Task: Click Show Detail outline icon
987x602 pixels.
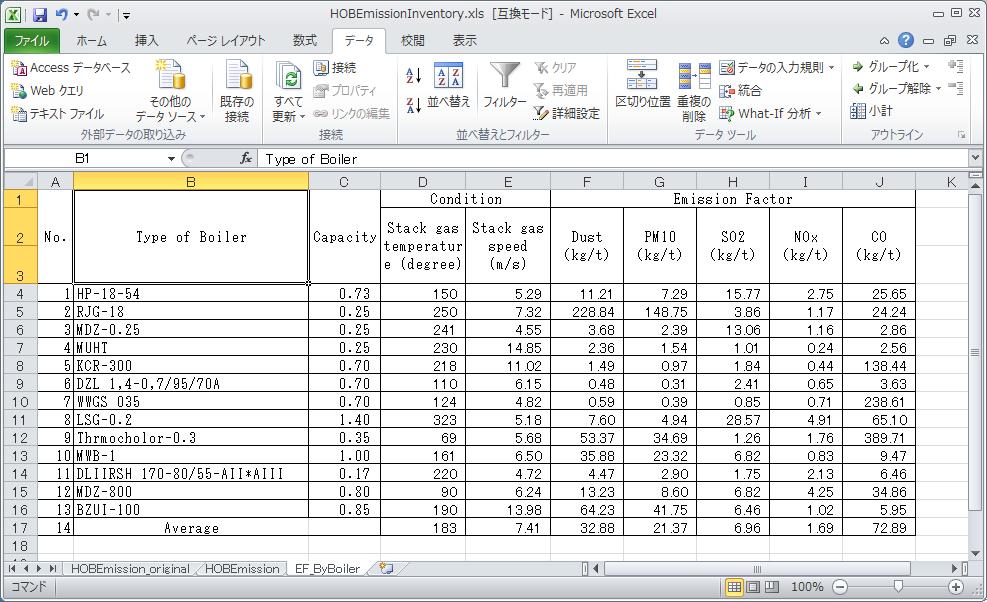Action: point(955,66)
